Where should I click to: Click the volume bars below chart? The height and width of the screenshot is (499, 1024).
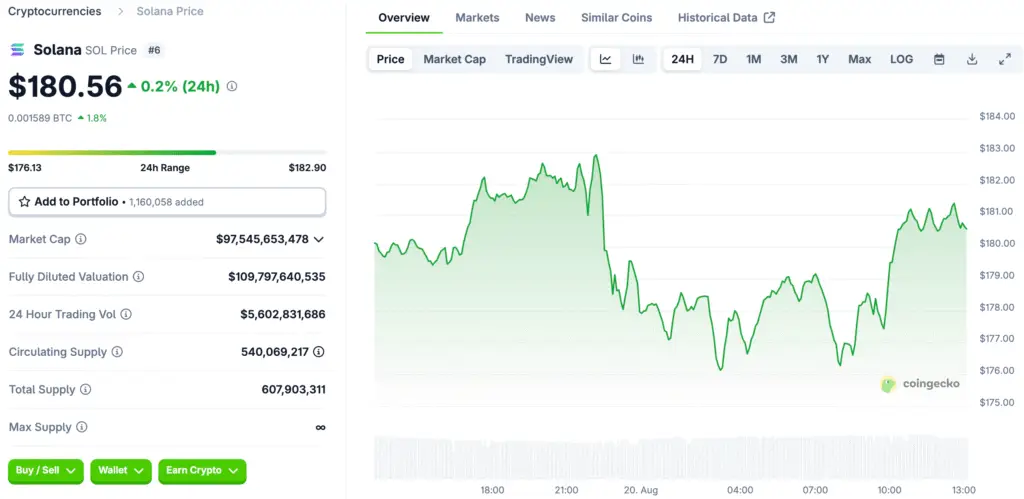(x=671, y=457)
